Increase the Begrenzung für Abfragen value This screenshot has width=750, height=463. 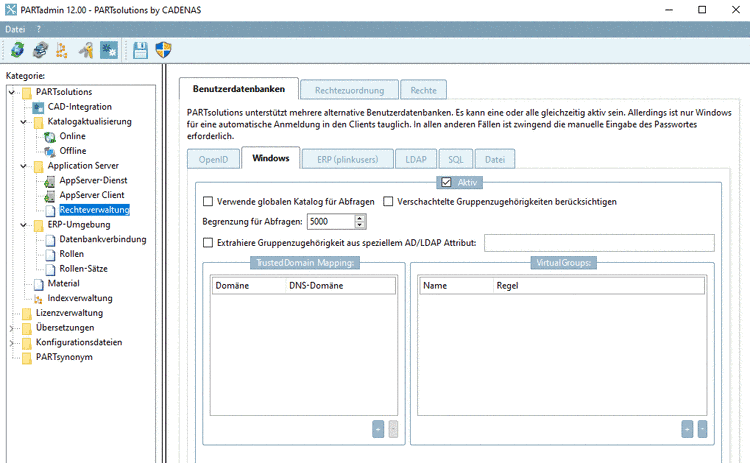coord(360,218)
